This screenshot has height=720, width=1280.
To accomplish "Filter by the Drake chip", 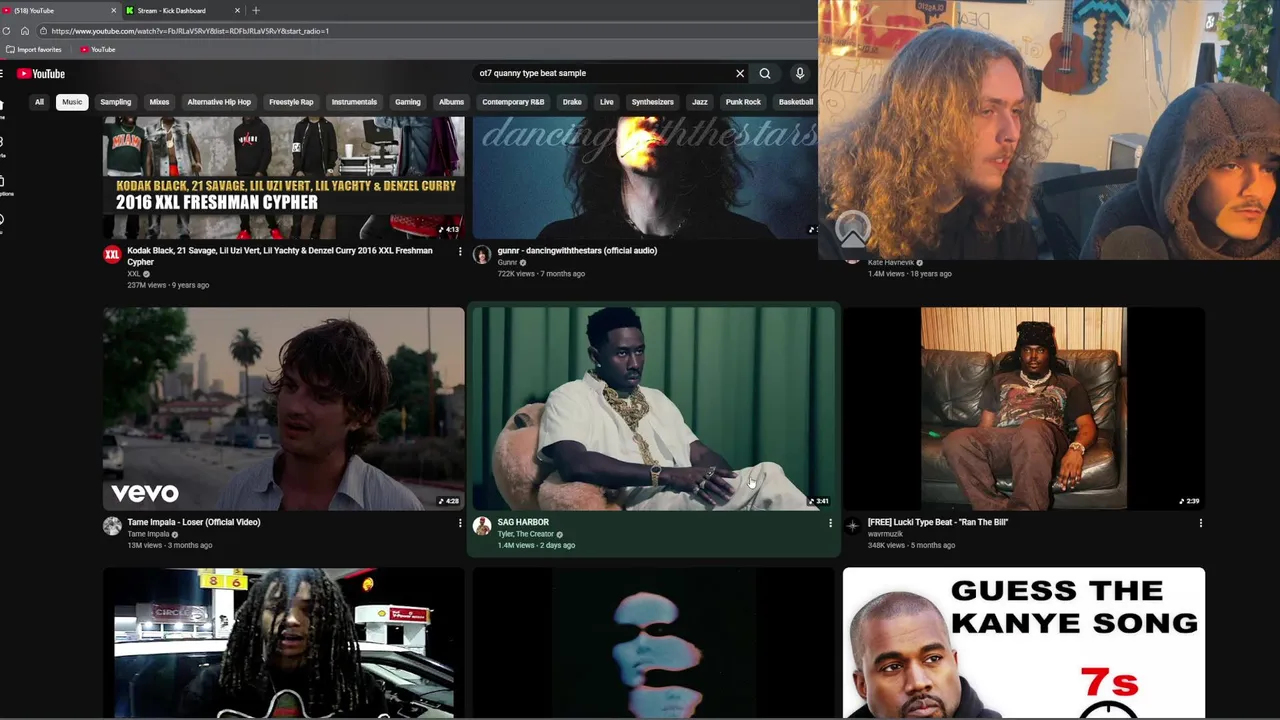I will click(x=572, y=102).
